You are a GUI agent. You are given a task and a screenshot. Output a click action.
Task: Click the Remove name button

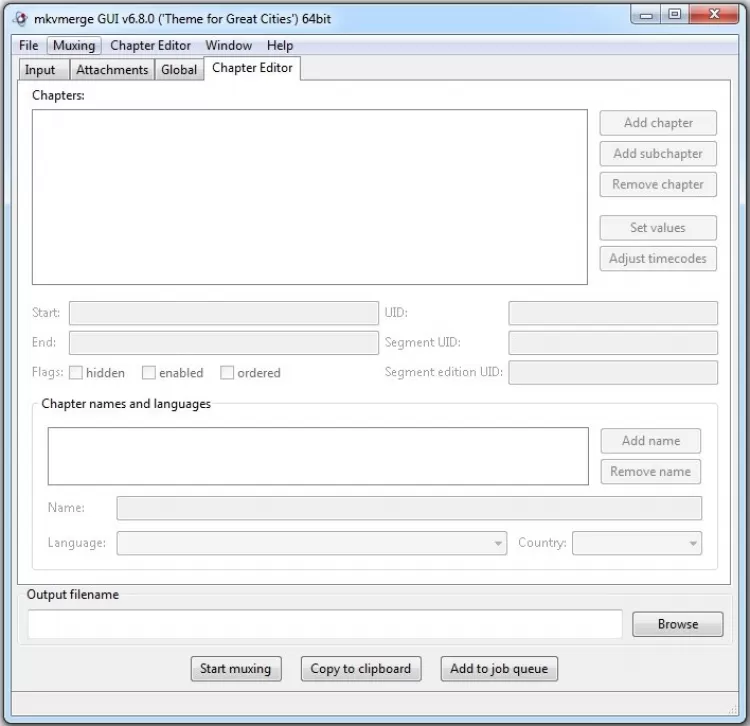(x=651, y=472)
